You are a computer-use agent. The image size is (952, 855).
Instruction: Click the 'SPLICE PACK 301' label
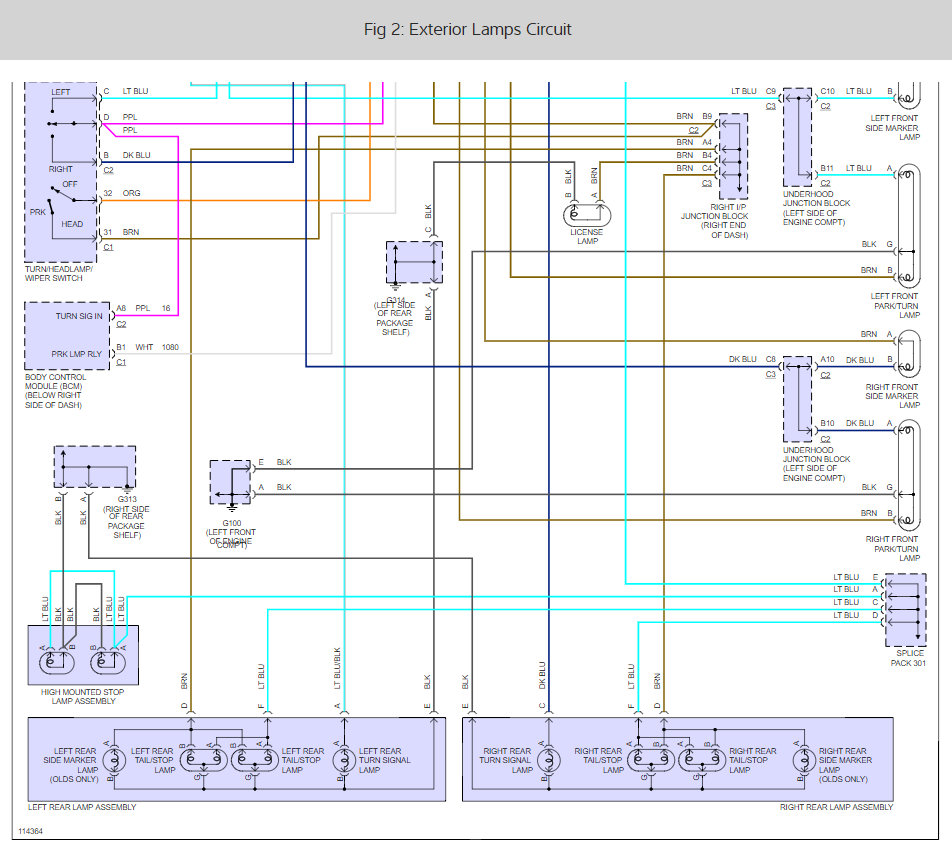point(908,658)
